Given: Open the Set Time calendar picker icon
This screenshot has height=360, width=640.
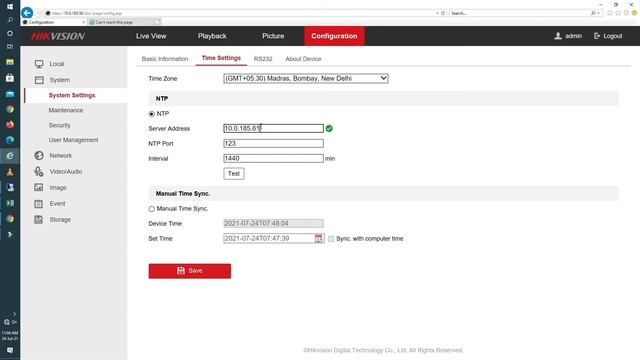Looking at the screenshot, I should (x=319, y=238).
